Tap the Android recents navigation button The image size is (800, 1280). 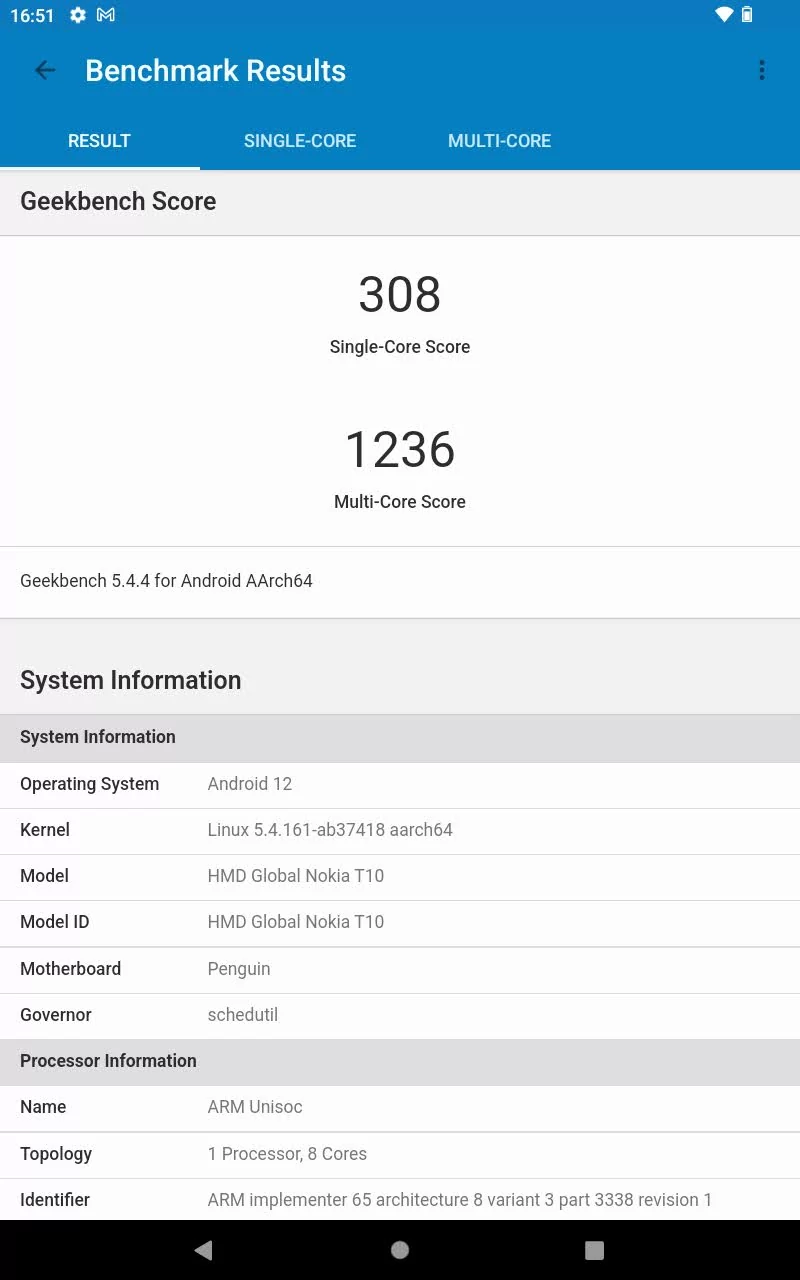pyautogui.click(x=595, y=1249)
